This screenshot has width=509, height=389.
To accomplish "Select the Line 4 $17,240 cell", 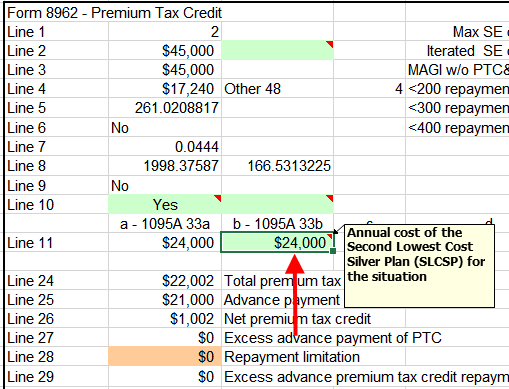I will (x=165, y=89).
